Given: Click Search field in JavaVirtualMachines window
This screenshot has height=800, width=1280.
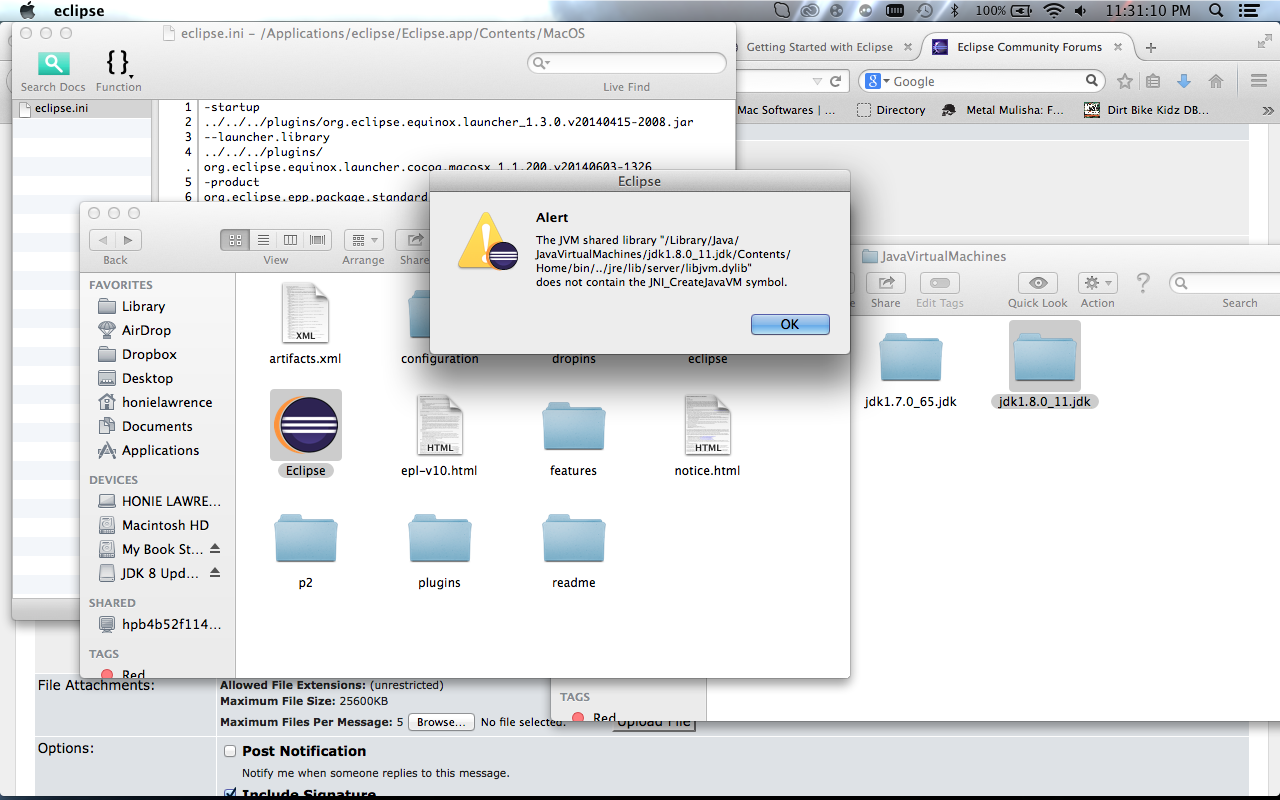Looking at the screenshot, I should click(1225, 283).
